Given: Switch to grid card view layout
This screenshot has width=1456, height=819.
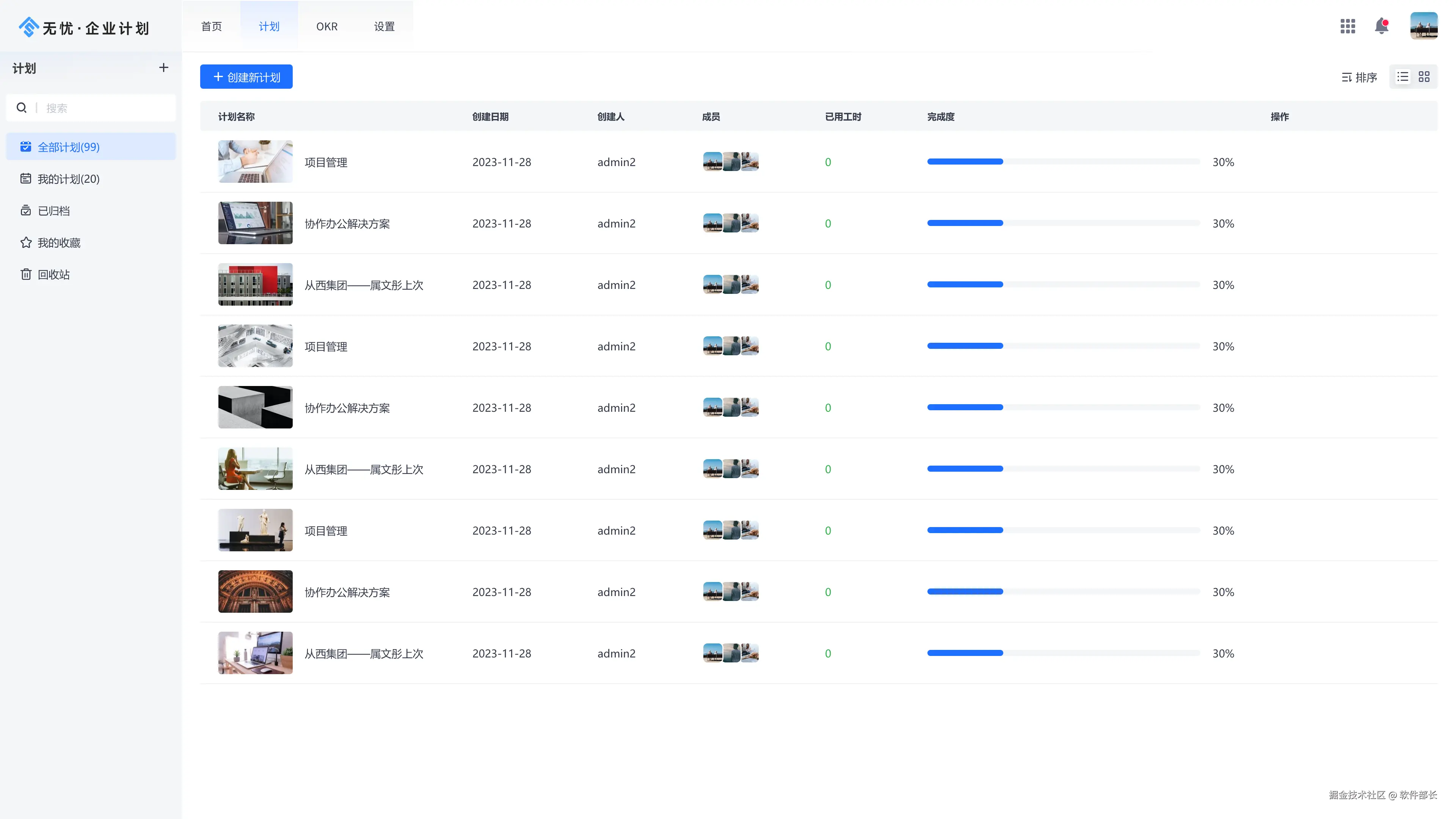Looking at the screenshot, I should tap(1425, 77).
